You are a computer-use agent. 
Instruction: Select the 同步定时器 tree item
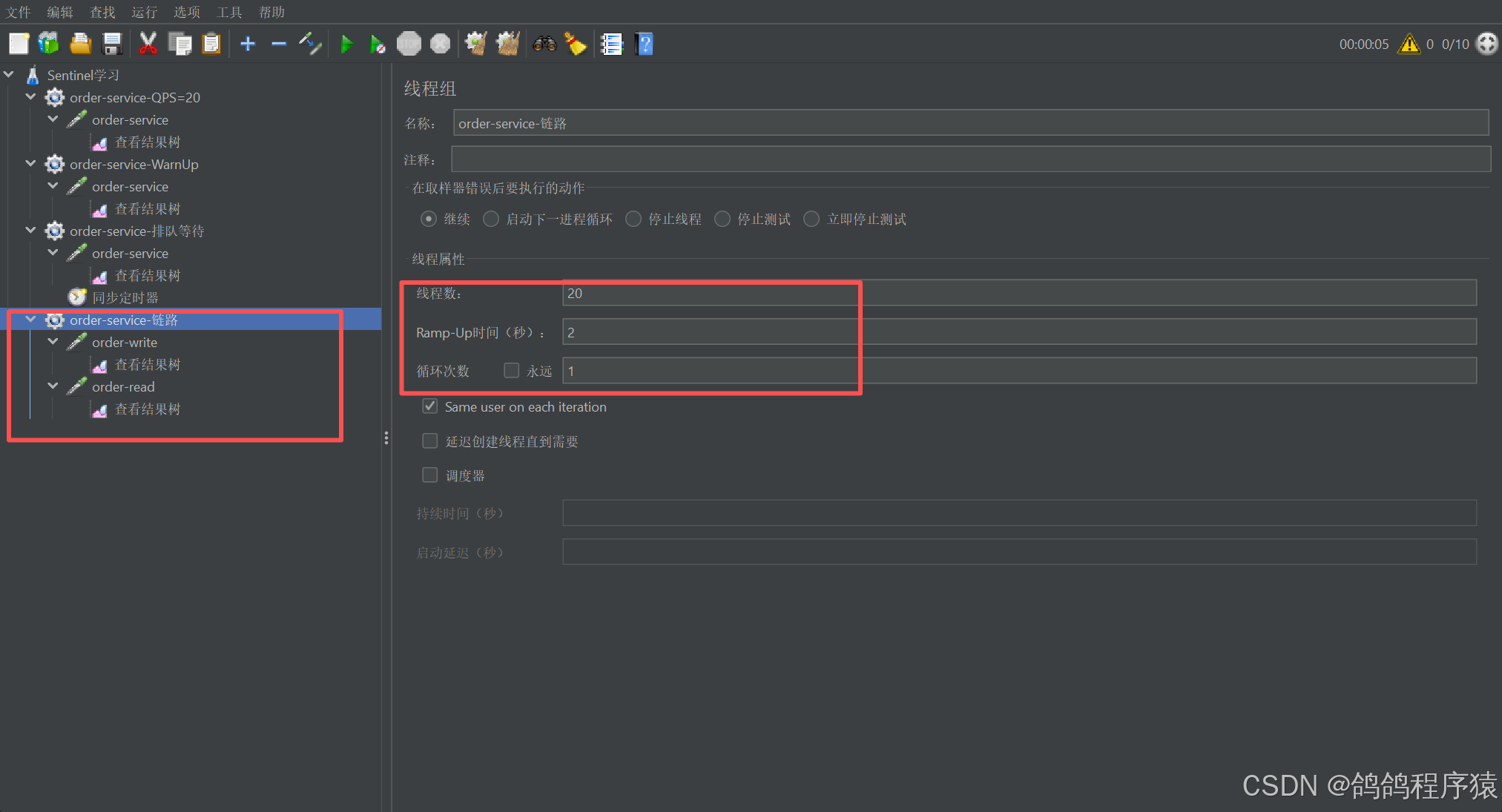point(125,297)
